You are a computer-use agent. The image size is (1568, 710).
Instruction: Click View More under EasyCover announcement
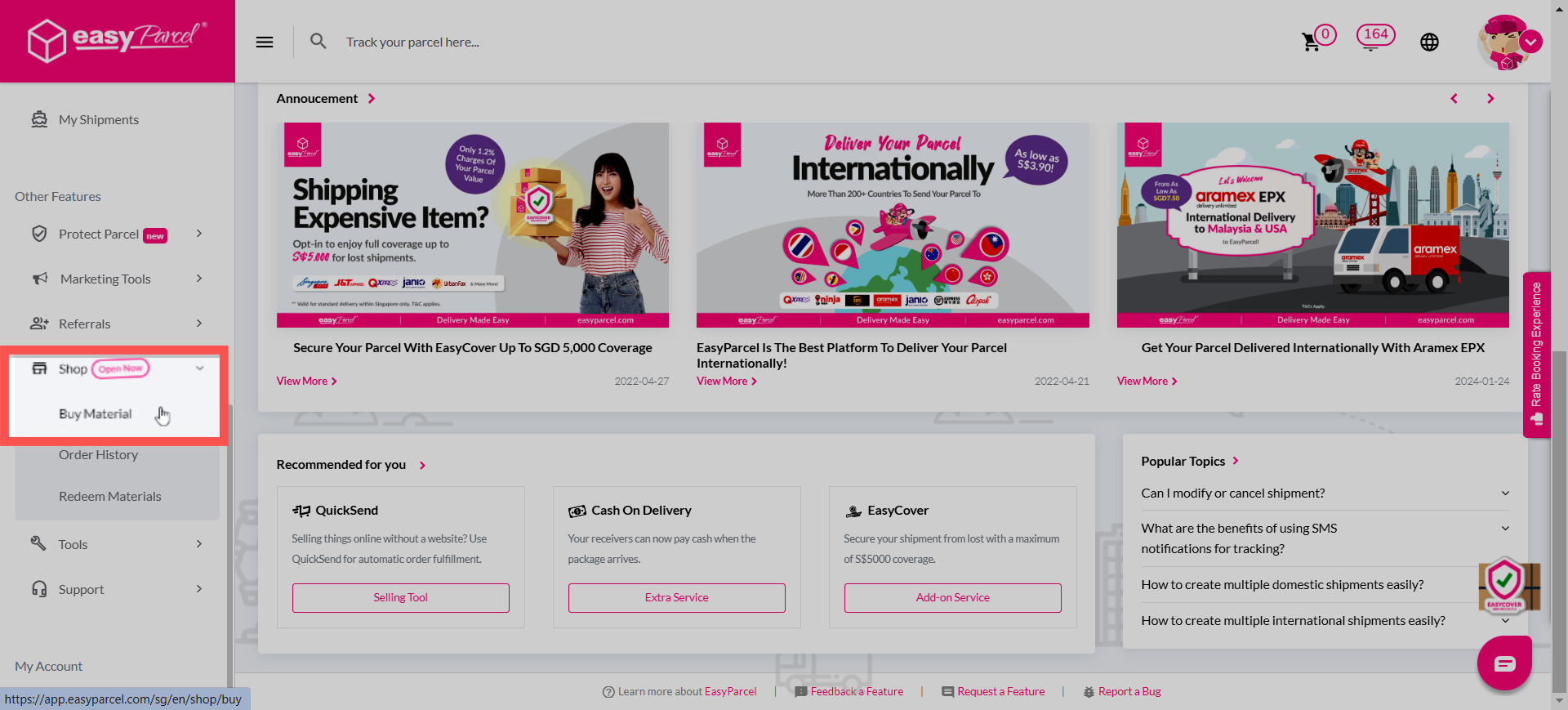pos(306,382)
